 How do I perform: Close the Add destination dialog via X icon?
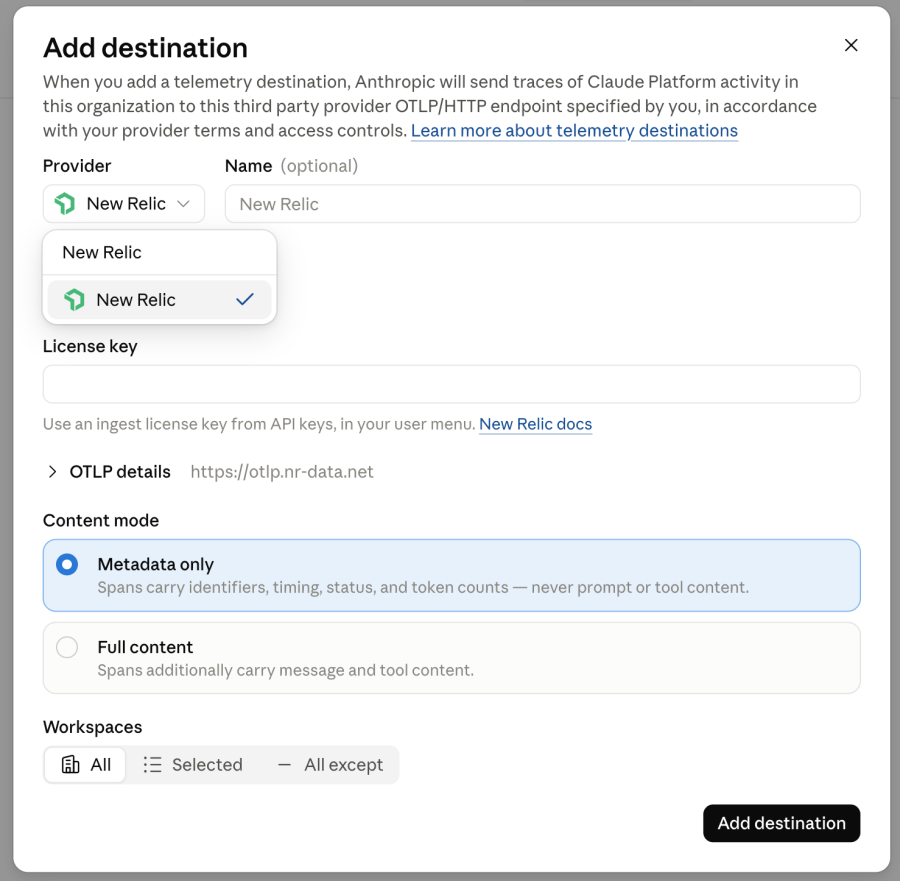click(x=851, y=45)
